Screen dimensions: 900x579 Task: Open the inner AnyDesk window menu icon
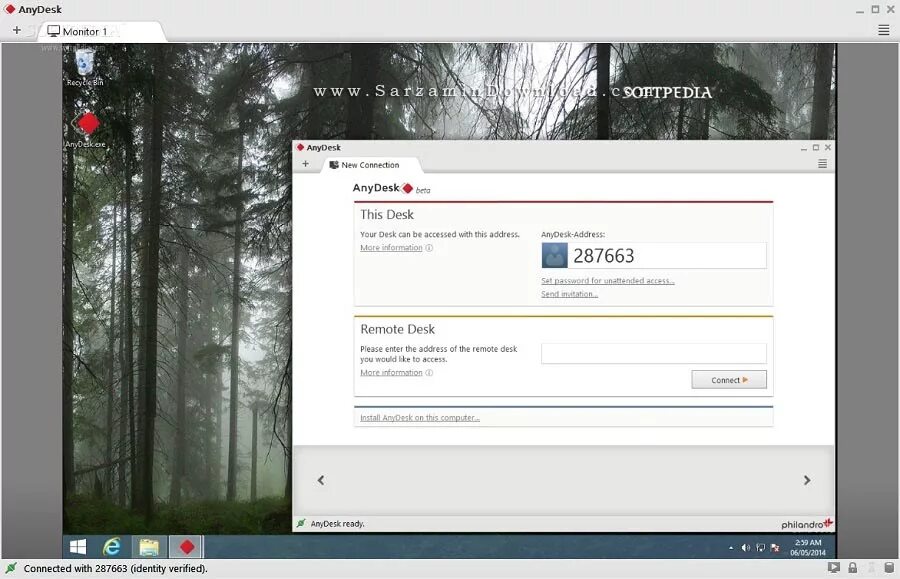[x=822, y=164]
